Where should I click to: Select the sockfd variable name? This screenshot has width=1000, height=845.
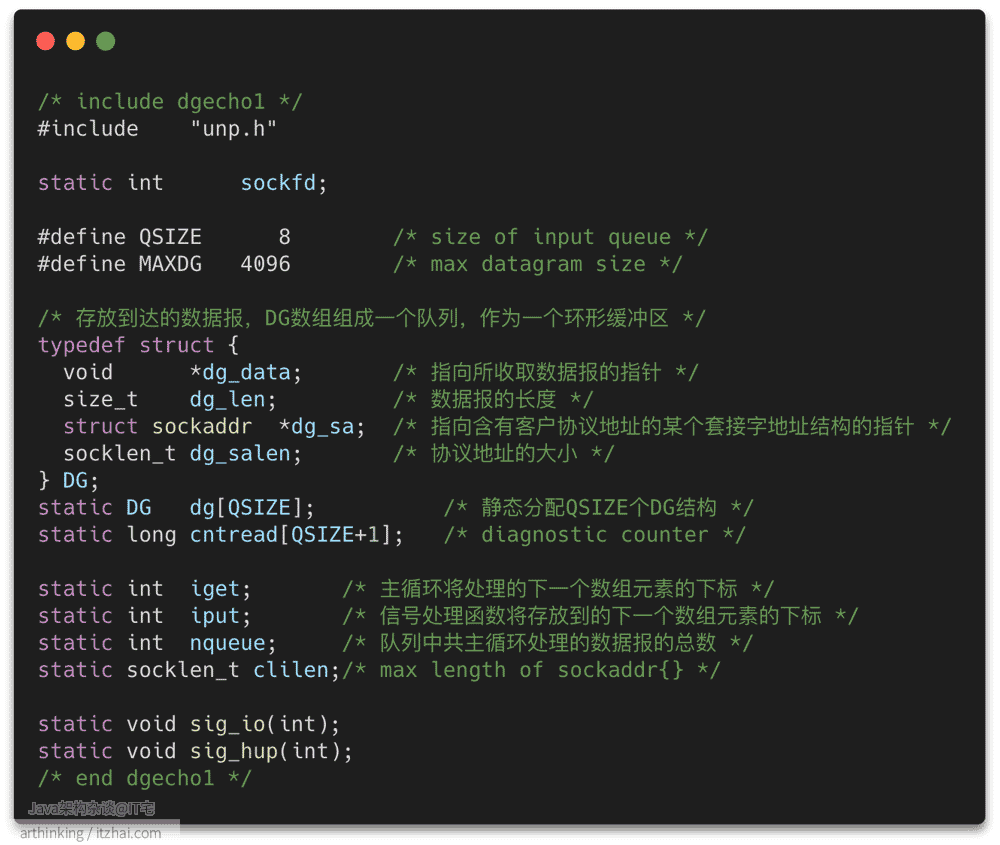(277, 183)
